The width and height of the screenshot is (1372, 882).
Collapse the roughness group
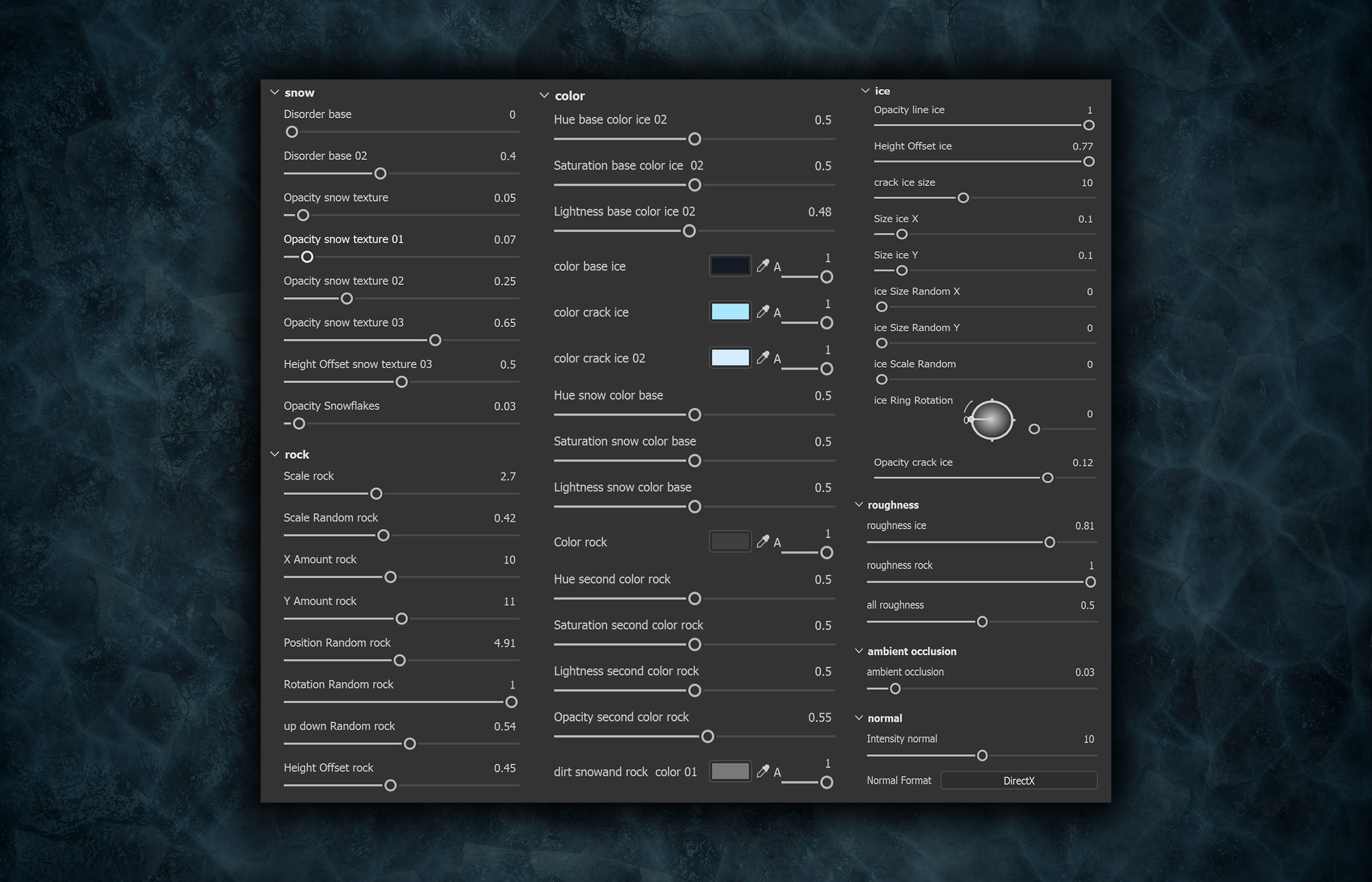(859, 505)
